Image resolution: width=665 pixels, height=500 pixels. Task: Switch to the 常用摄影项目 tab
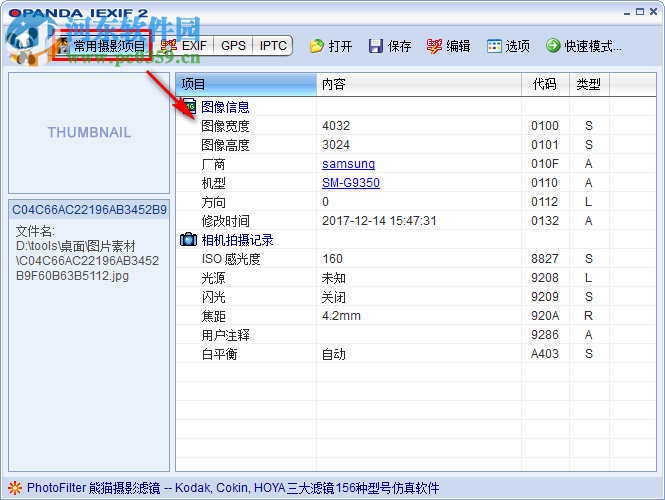coord(101,45)
